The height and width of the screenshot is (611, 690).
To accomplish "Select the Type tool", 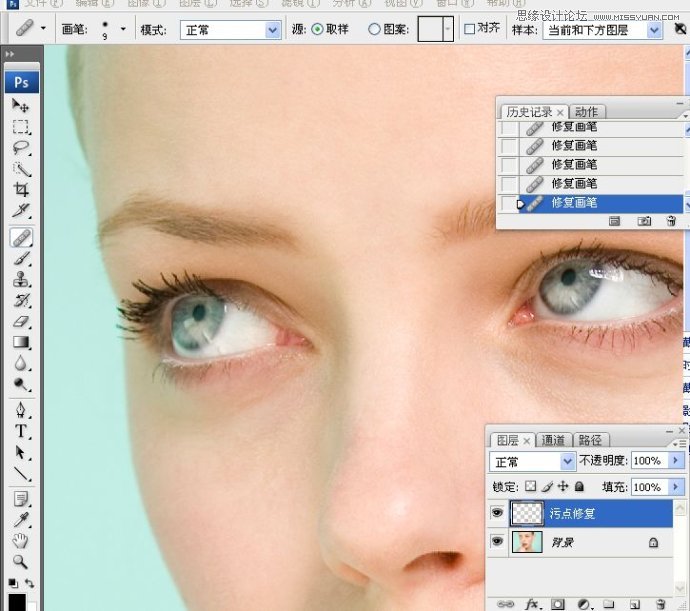I will click(20, 431).
